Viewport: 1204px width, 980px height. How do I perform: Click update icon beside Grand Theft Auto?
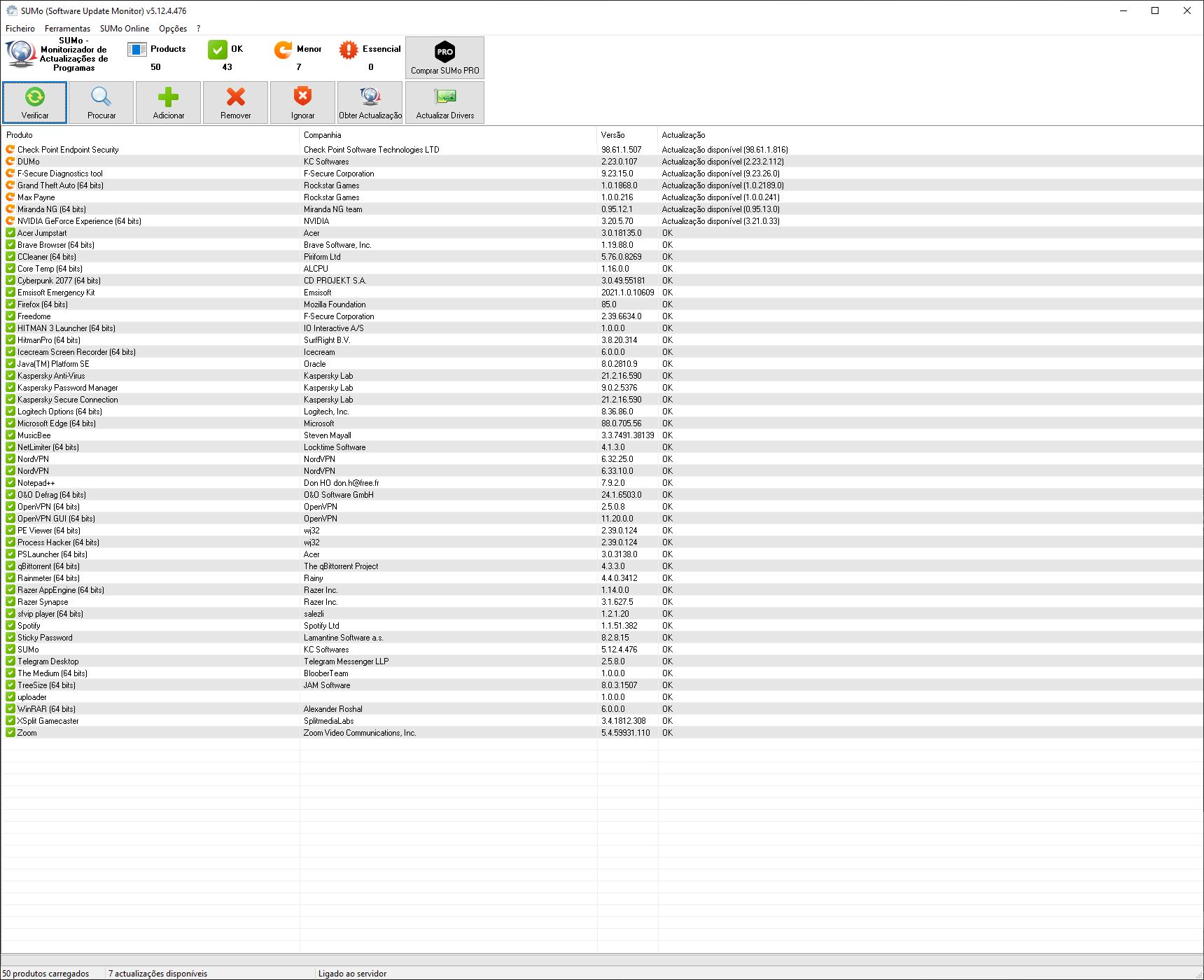coord(10,185)
